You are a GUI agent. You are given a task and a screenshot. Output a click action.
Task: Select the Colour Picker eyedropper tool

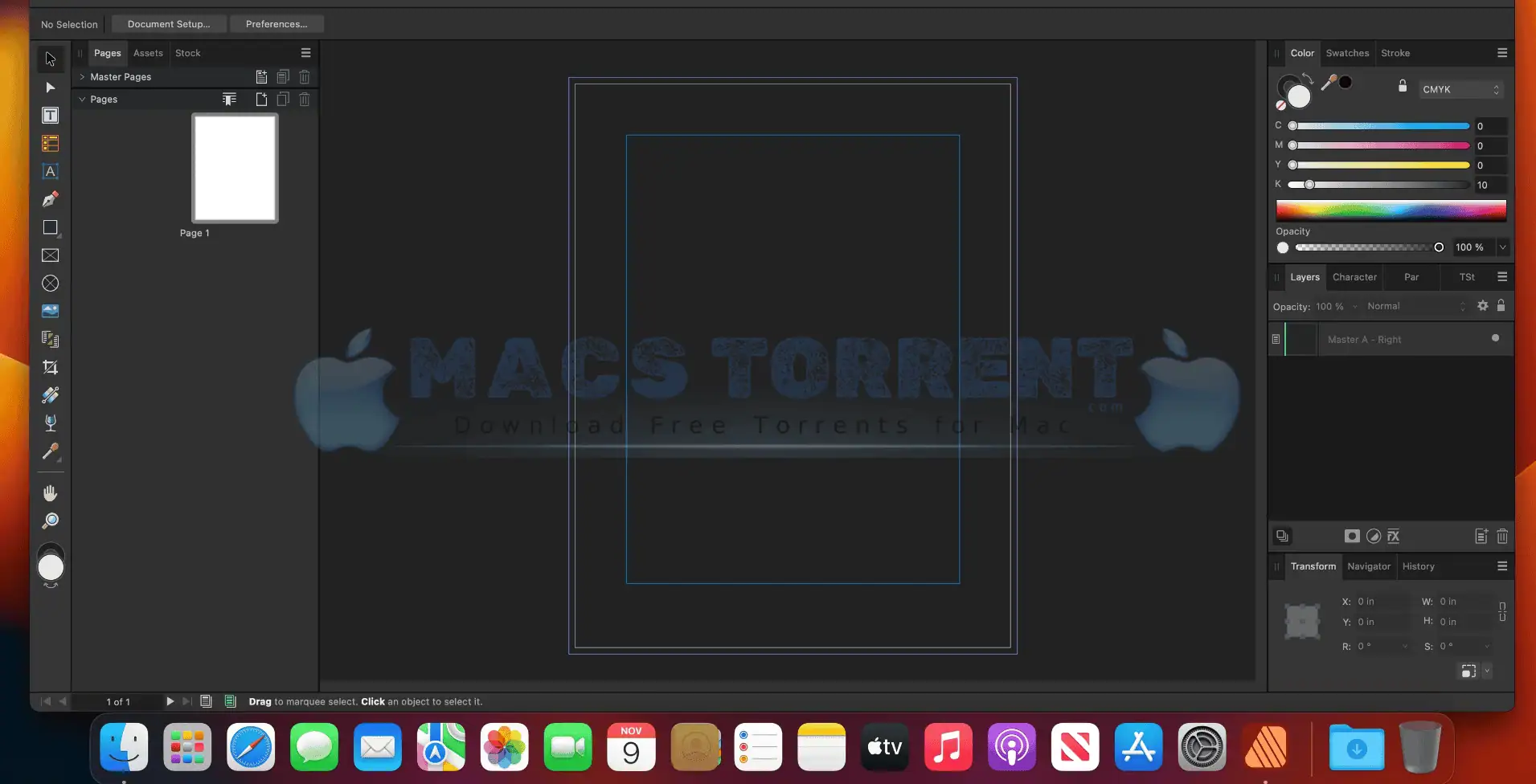(x=51, y=451)
